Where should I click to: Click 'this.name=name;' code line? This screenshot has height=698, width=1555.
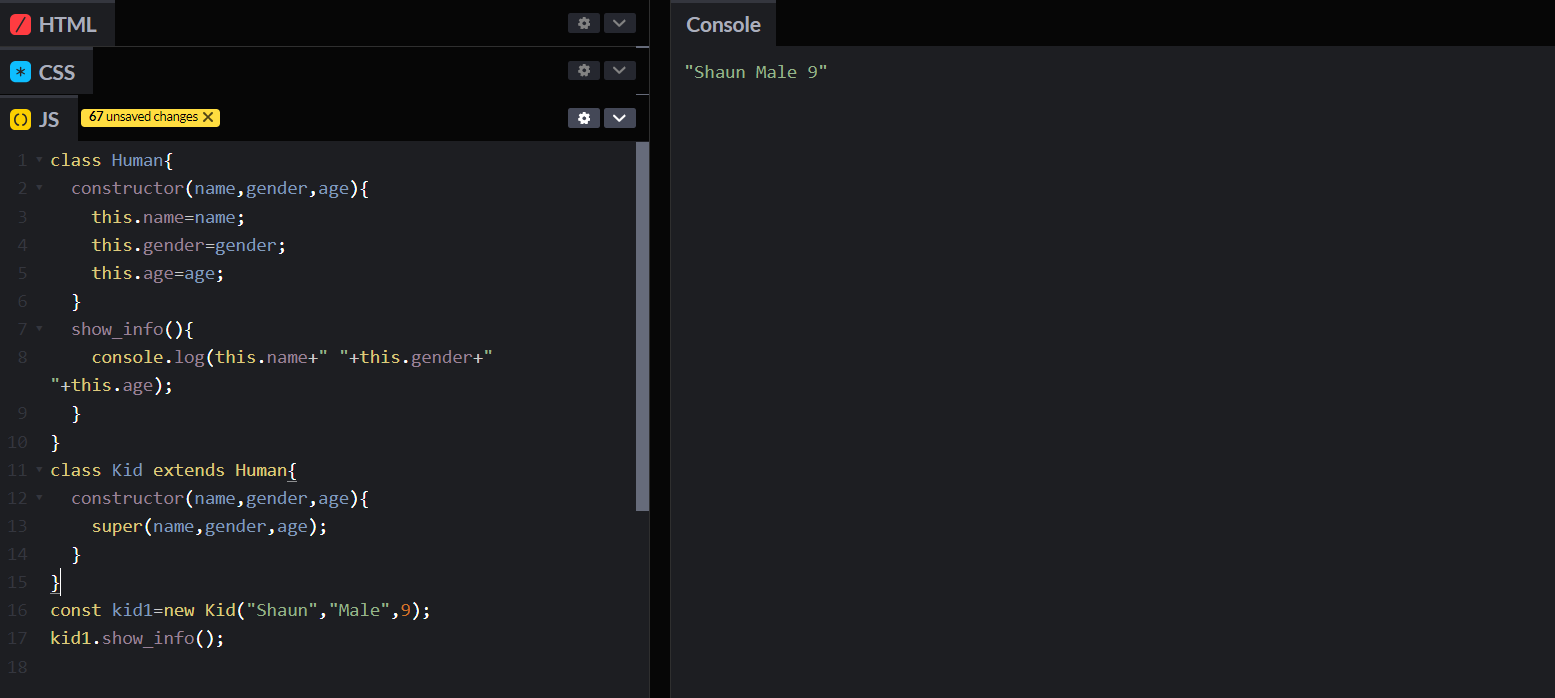pyautogui.click(x=168, y=217)
